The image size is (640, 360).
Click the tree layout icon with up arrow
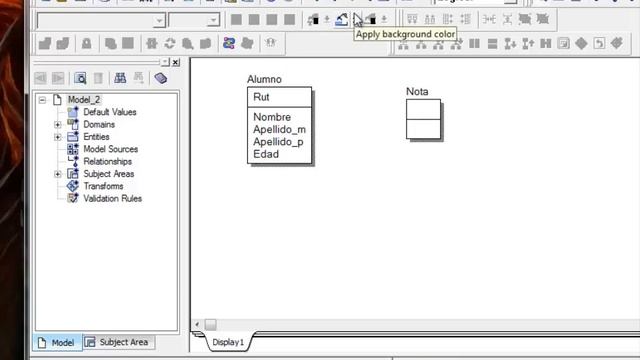click(x=528, y=43)
